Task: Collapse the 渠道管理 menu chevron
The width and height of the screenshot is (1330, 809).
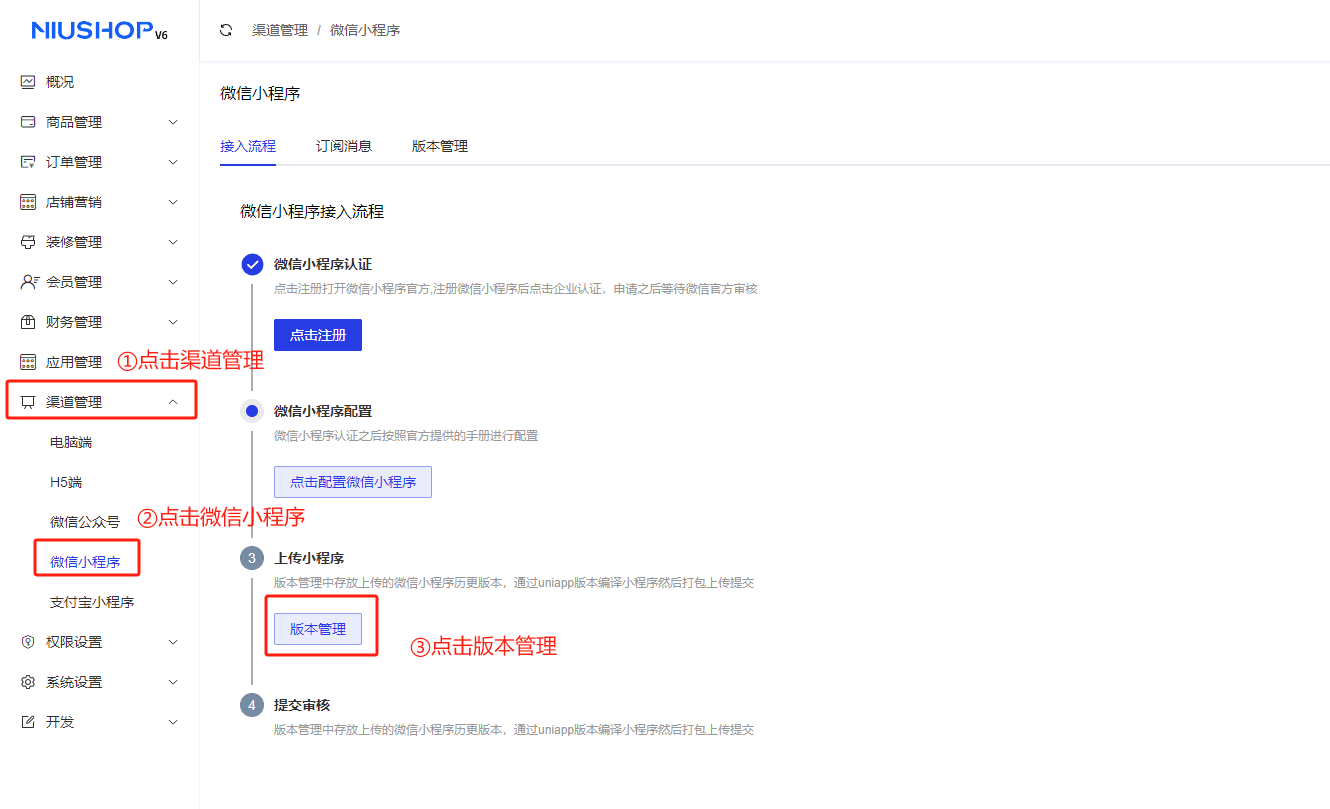Action: pyautogui.click(x=173, y=402)
